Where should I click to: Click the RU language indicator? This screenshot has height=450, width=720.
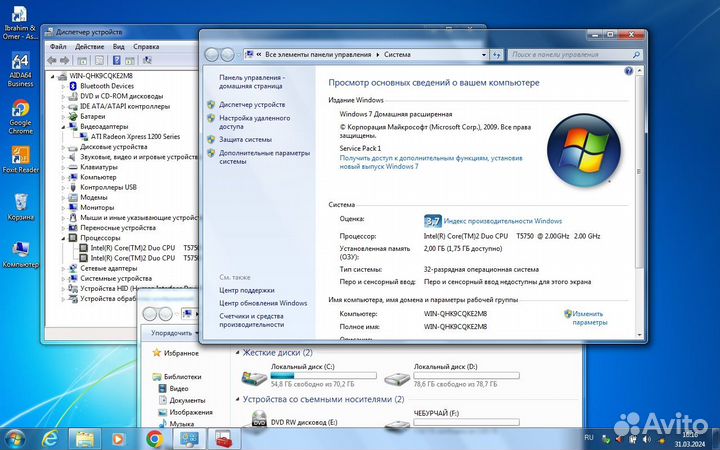click(589, 438)
